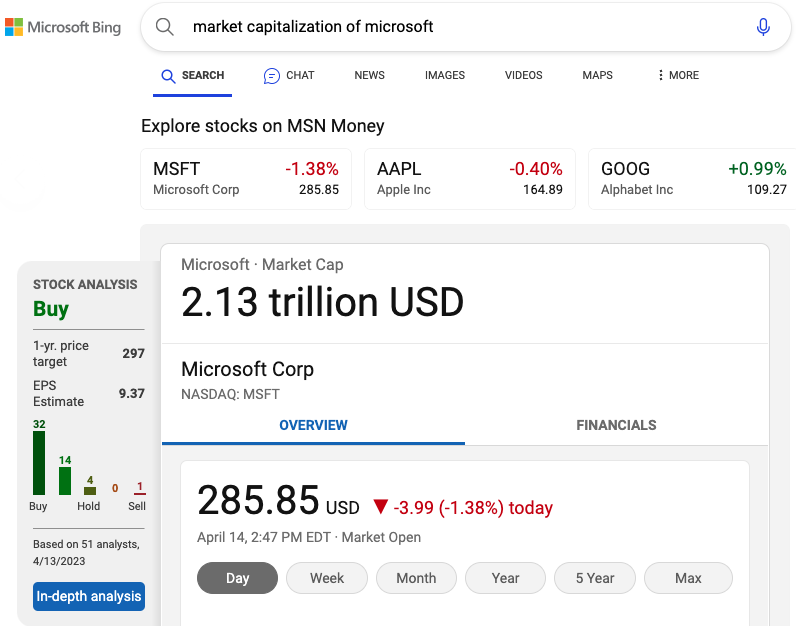Select the Max chart range
The height and width of the screenshot is (626, 796).
688,578
